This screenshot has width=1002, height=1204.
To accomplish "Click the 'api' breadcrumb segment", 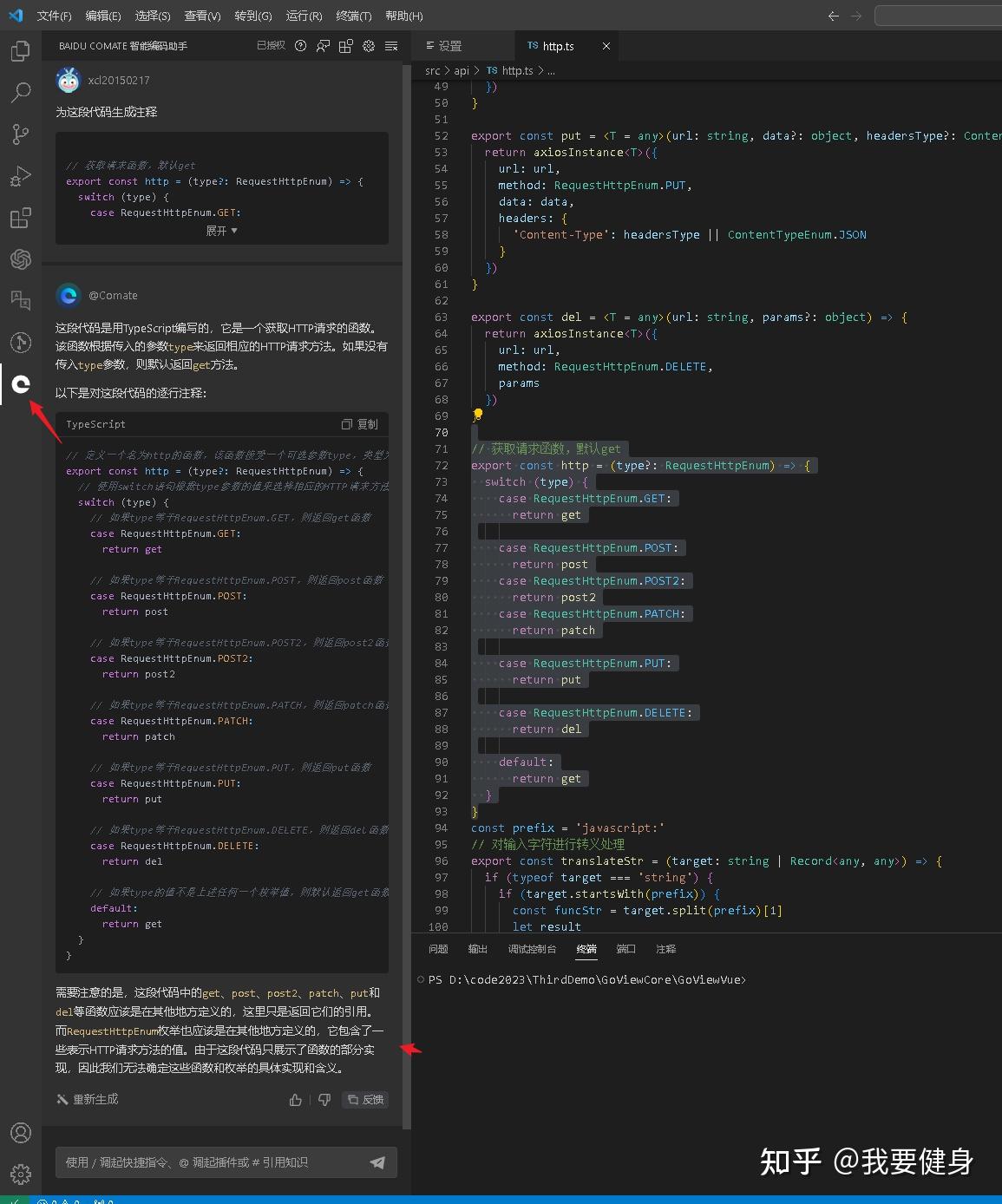I will pyautogui.click(x=462, y=71).
